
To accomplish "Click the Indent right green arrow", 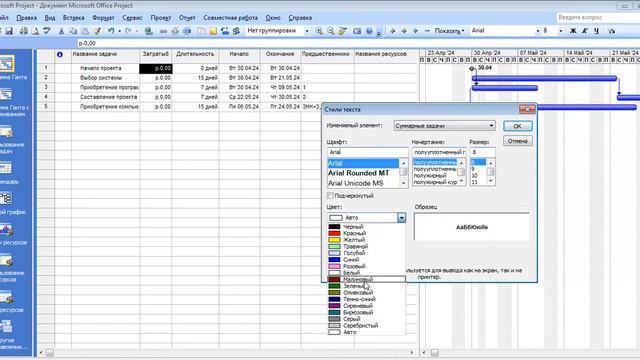I will [404, 31].
